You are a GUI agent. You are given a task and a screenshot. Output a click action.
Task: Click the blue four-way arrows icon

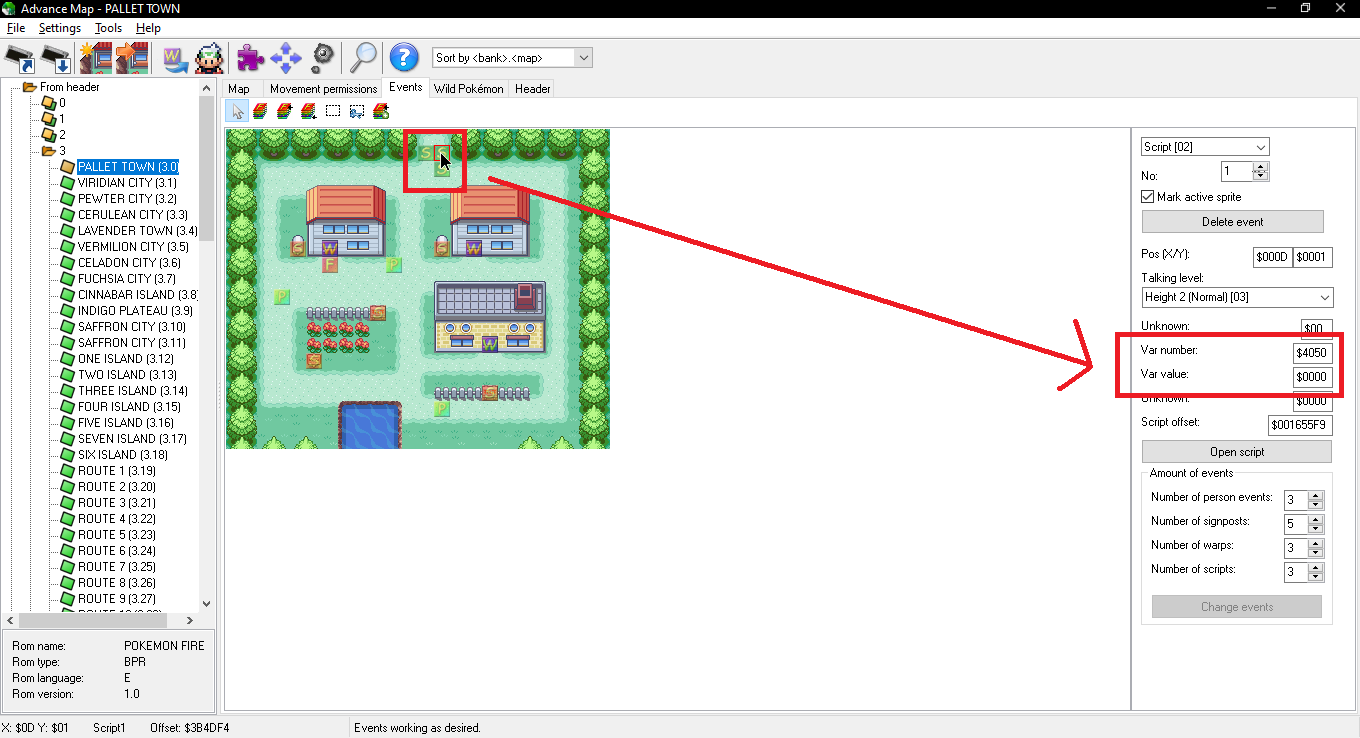pos(286,58)
